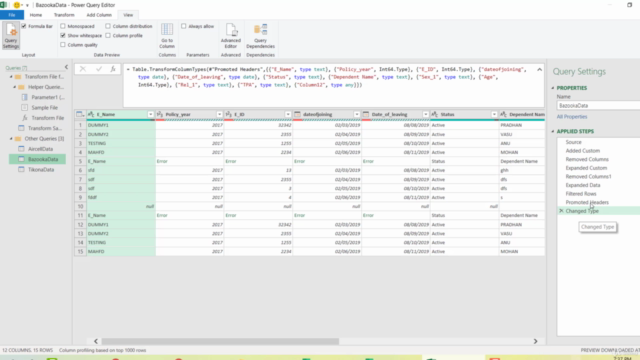
Task: Enable Column distribution checkbox
Action: pyautogui.click(x=108, y=26)
